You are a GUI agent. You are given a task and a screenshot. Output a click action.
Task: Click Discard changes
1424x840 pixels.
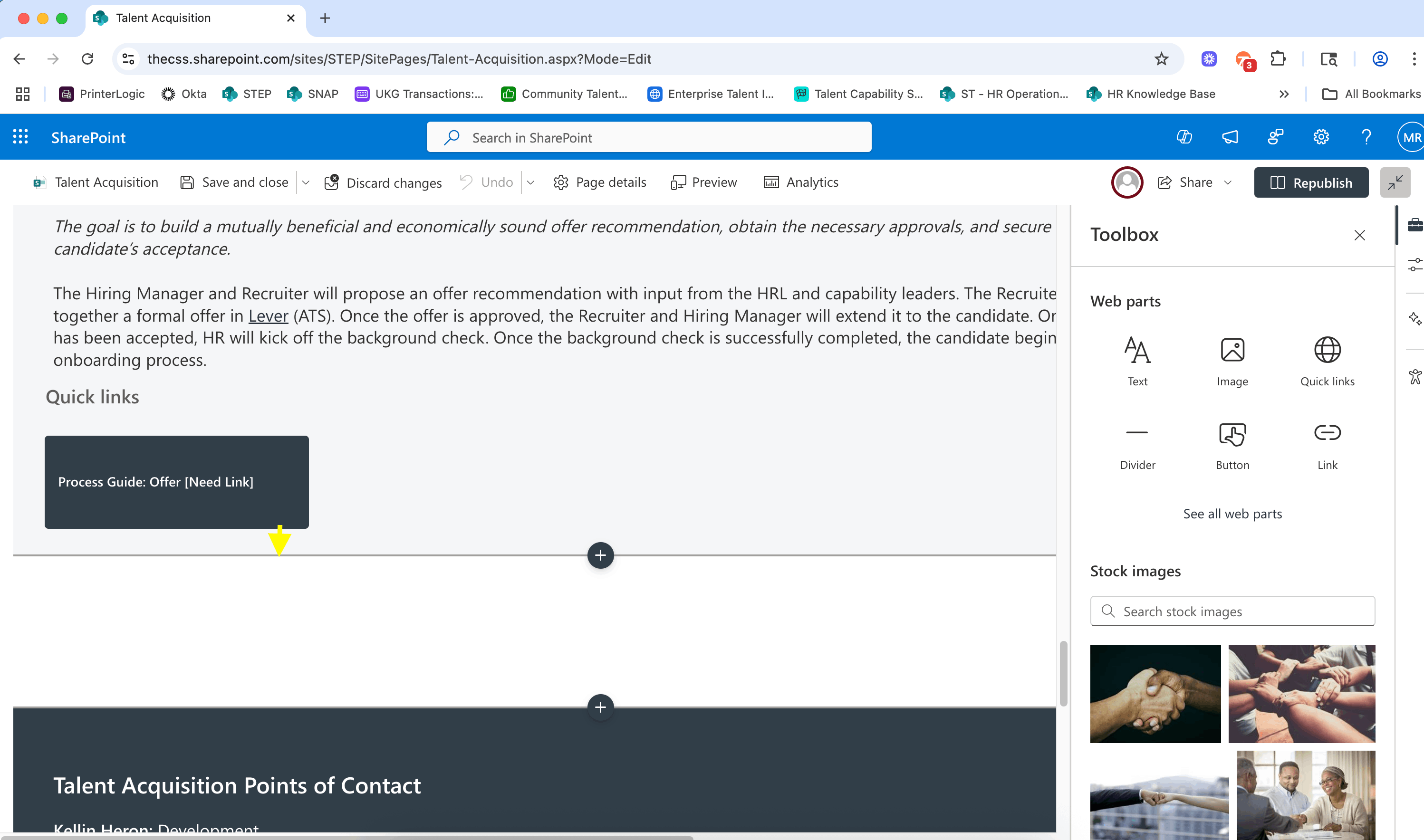click(x=383, y=182)
